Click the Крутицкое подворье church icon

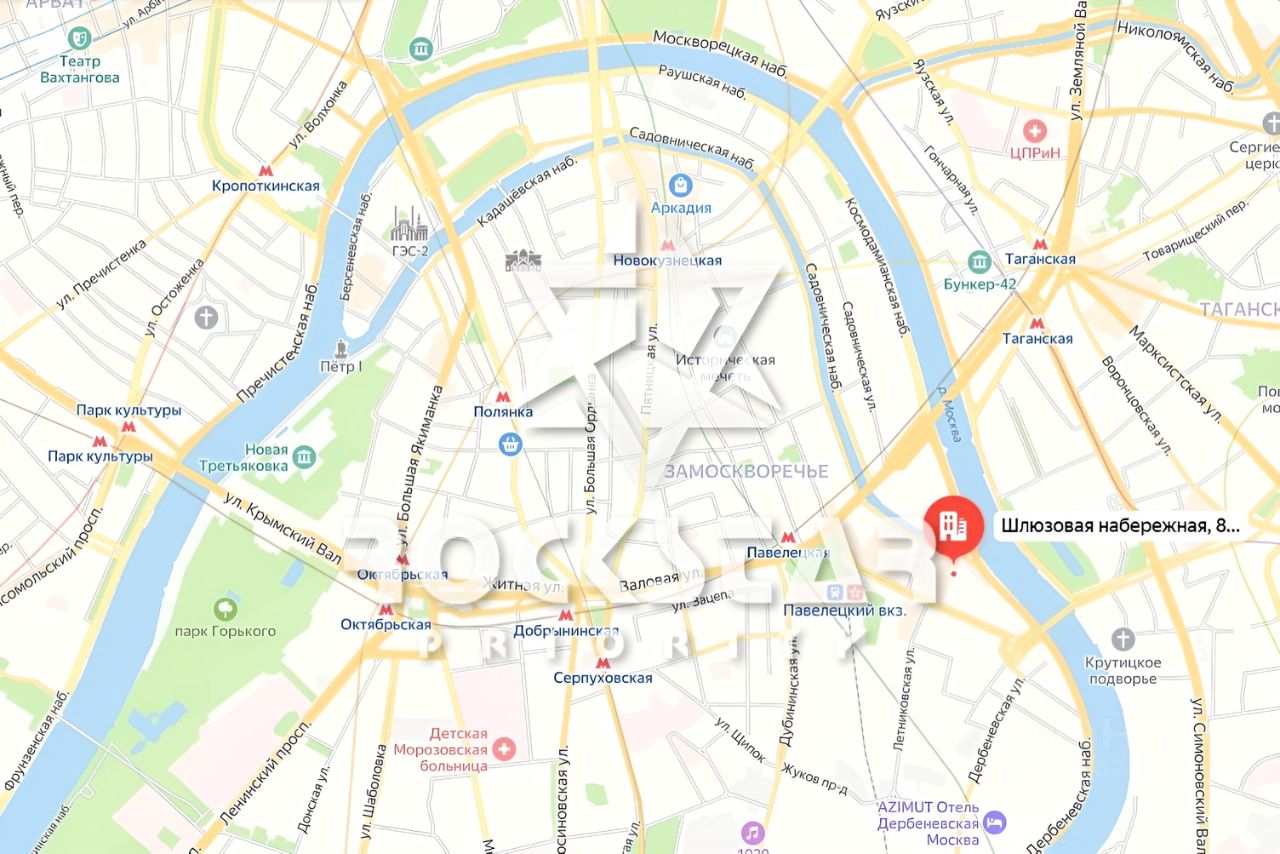[x=1123, y=639]
